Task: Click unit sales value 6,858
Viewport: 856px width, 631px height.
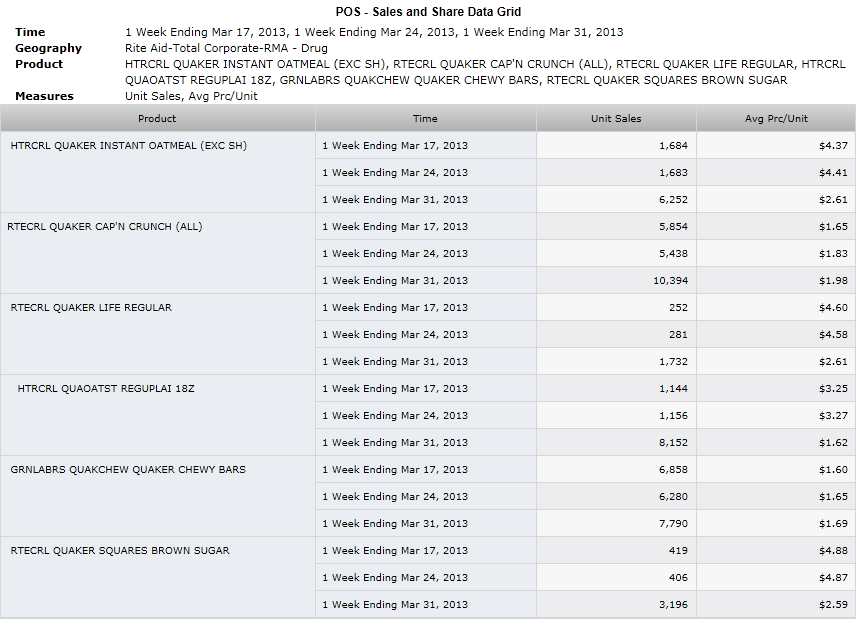Action: click(x=673, y=470)
